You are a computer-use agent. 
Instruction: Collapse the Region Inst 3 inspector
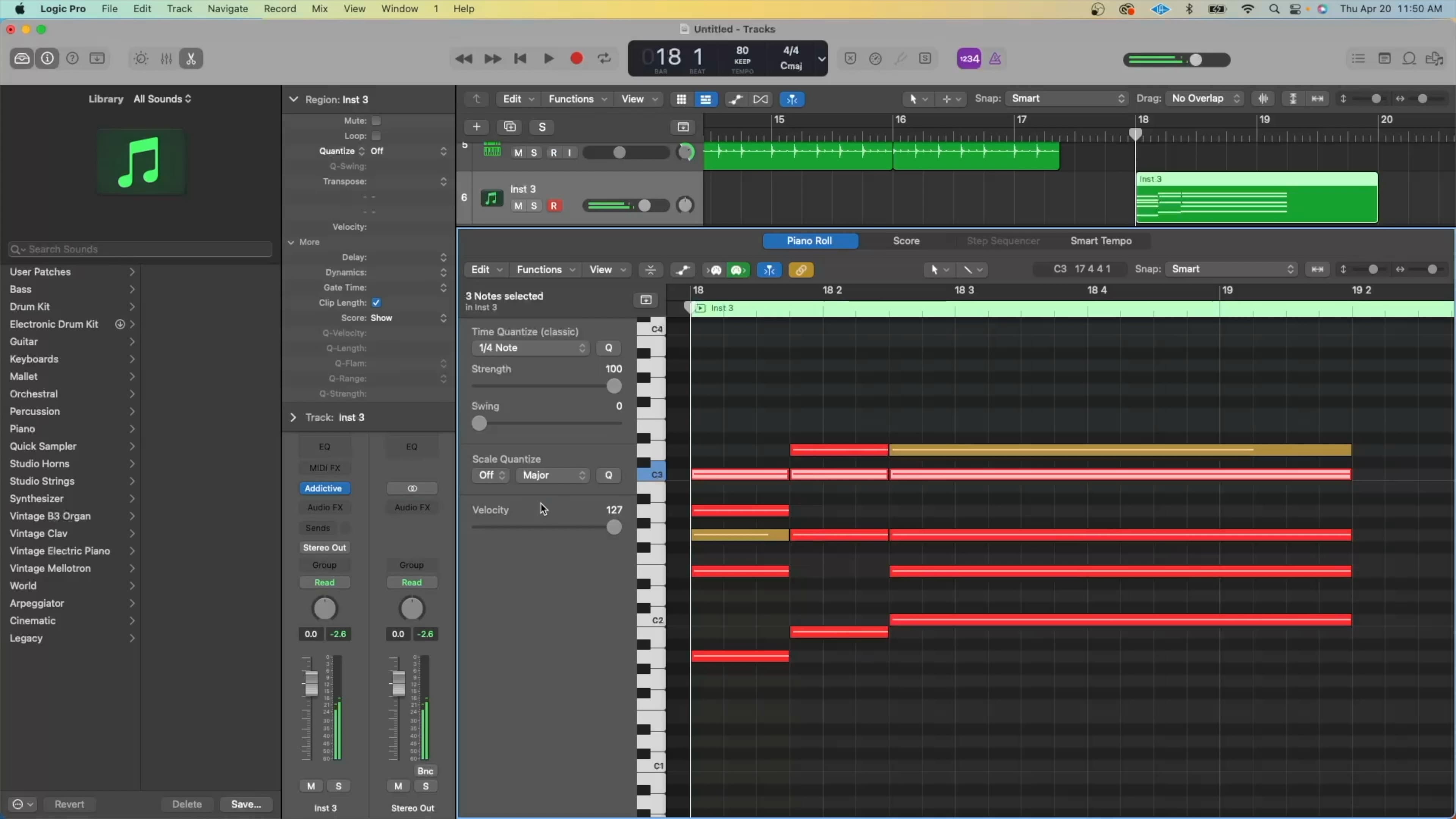(x=293, y=99)
